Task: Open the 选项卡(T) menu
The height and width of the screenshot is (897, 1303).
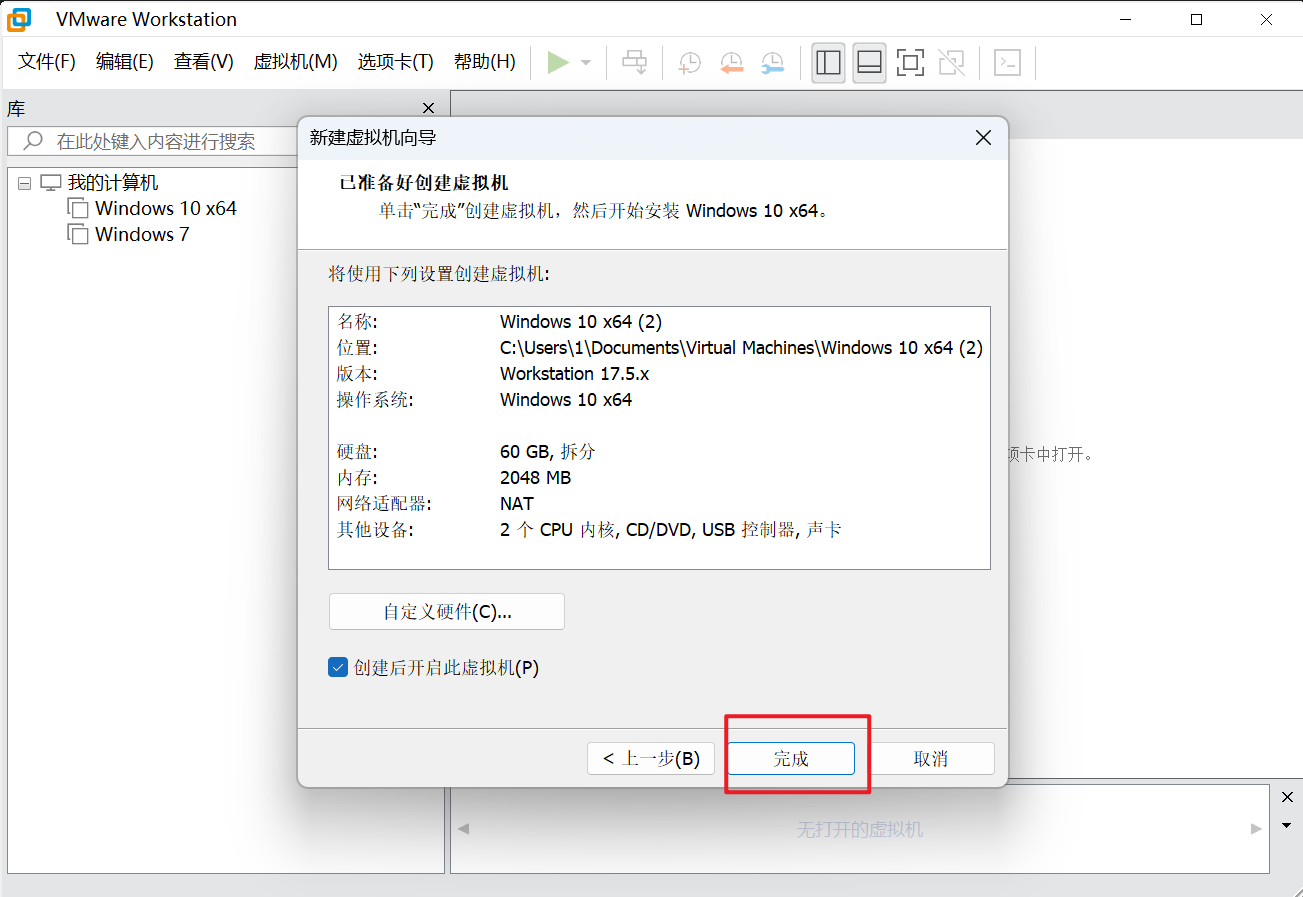Action: pos(396,62)
